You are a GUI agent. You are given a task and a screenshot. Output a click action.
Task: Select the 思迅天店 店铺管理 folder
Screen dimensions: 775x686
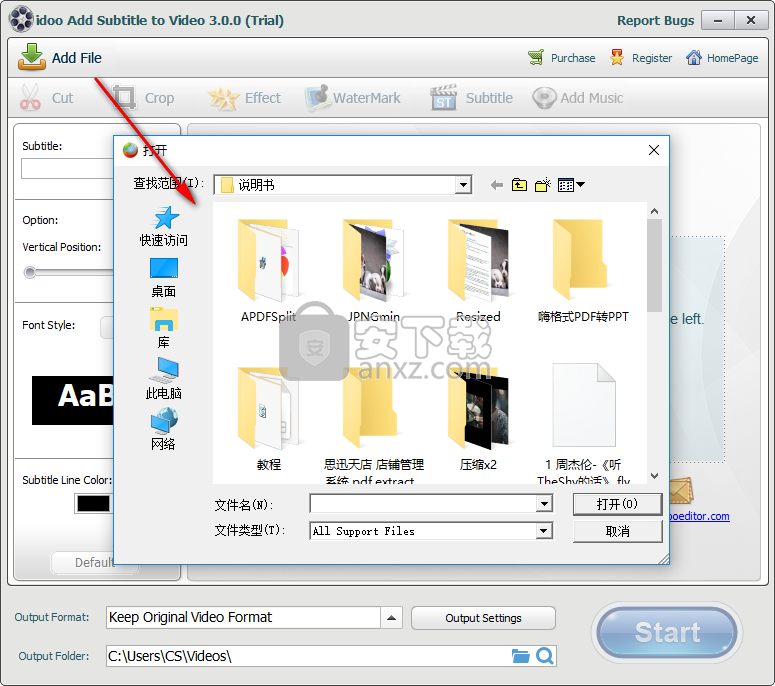click(x=374, y=424)
